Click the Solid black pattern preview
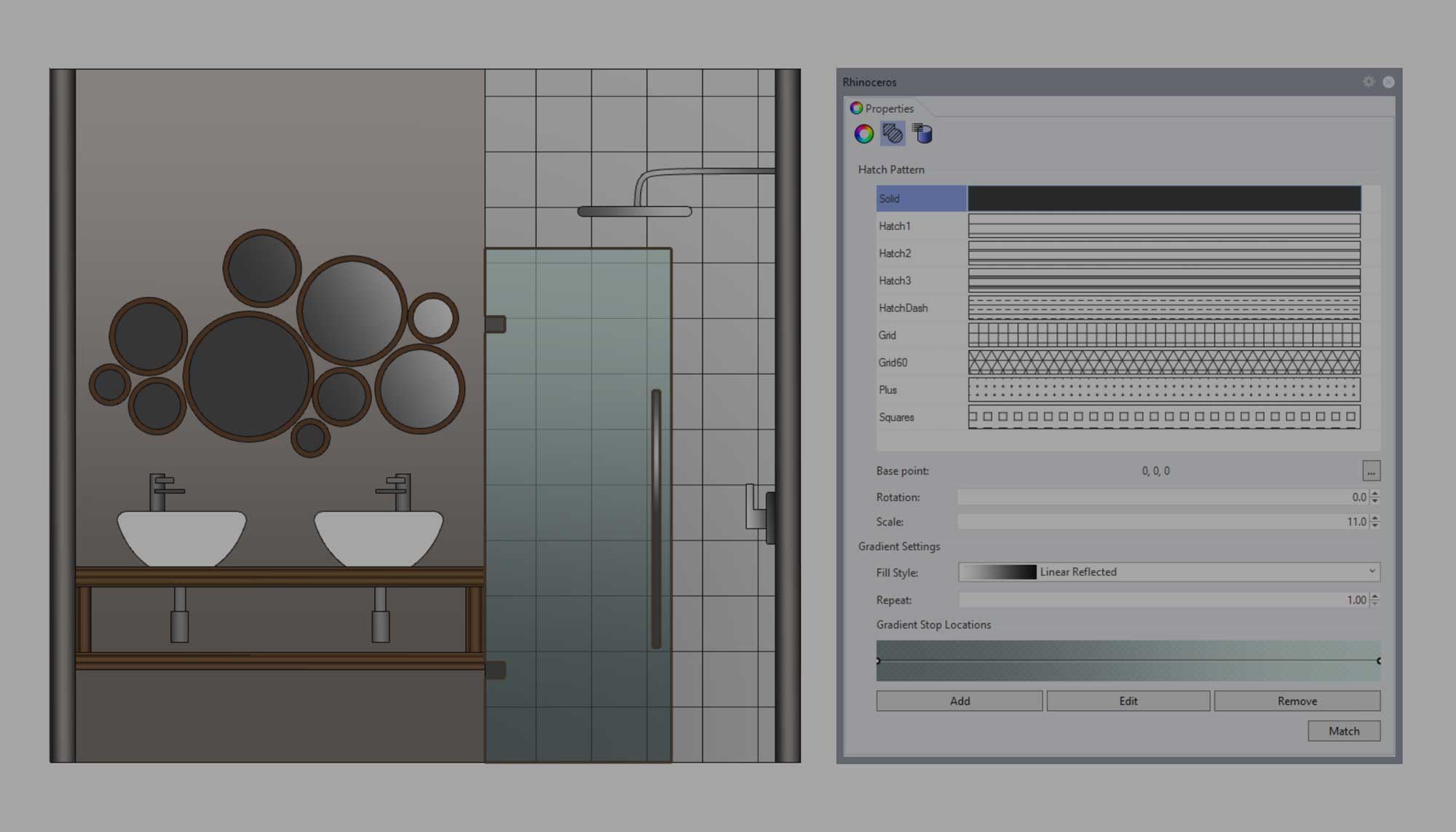Screen dimensions: 1456x832 point(1164,199)
